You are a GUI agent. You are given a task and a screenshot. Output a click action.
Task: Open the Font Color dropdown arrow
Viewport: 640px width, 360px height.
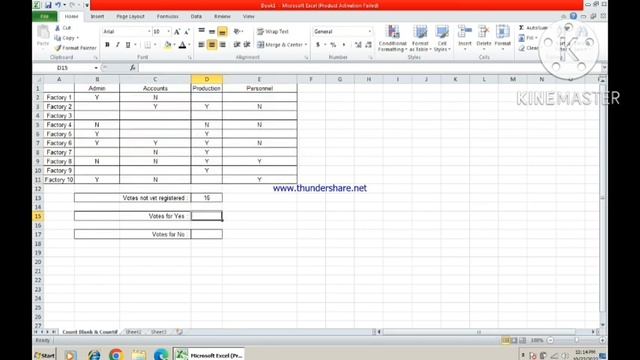pyautogui.click(x=189, y=44)
